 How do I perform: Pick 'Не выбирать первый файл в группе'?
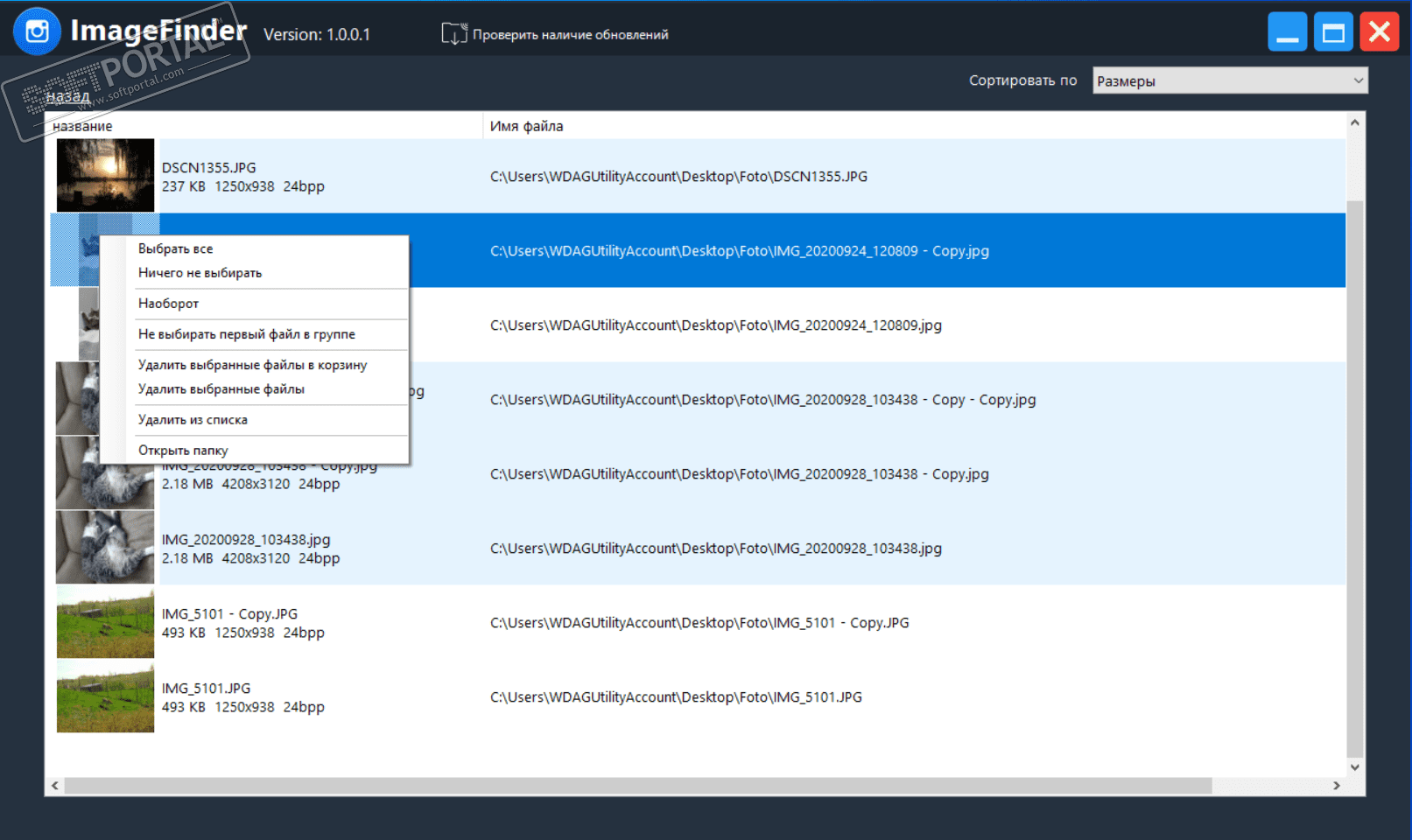[x=255, y=334]
